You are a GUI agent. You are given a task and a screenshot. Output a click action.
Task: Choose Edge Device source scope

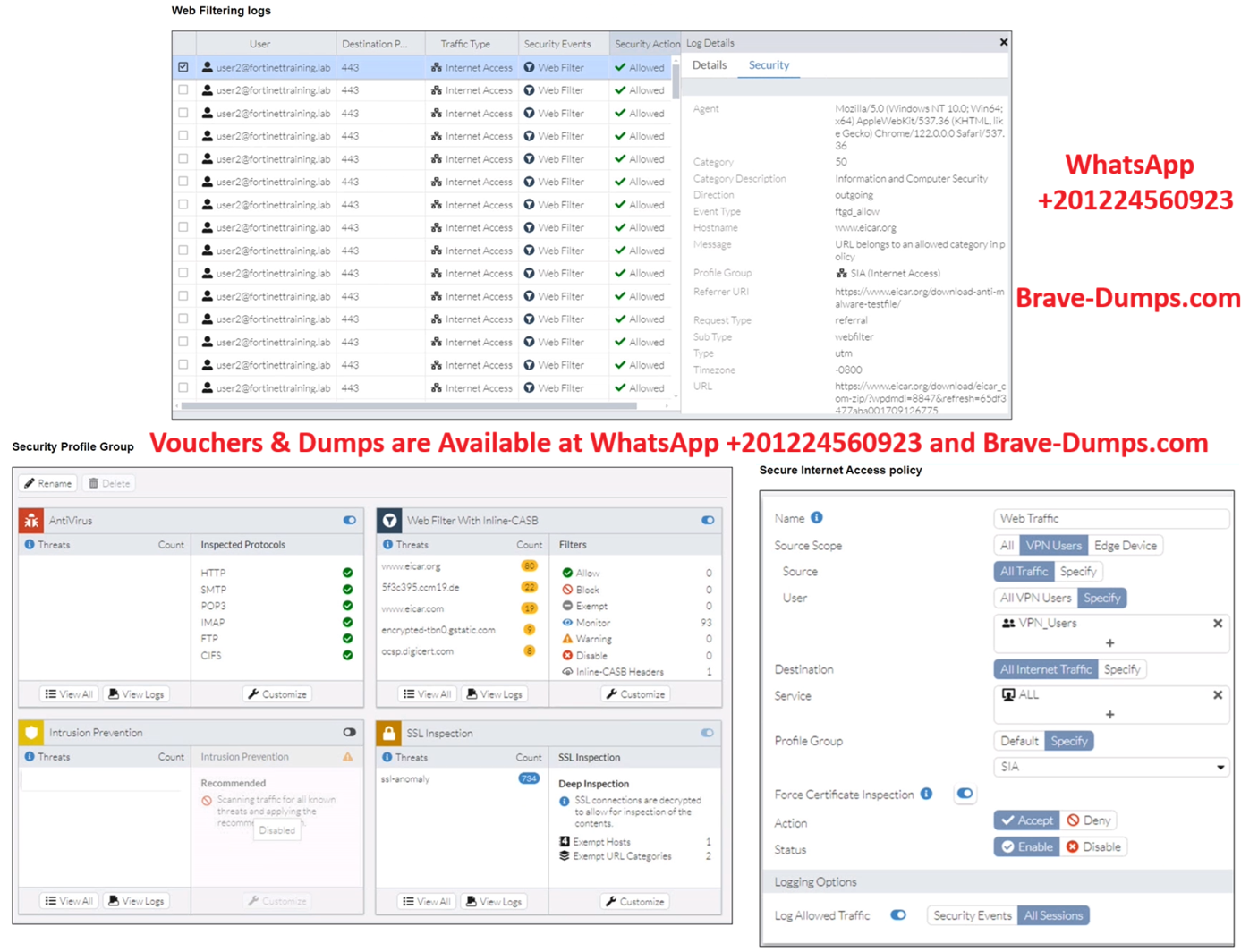[x=1125, y=545]
